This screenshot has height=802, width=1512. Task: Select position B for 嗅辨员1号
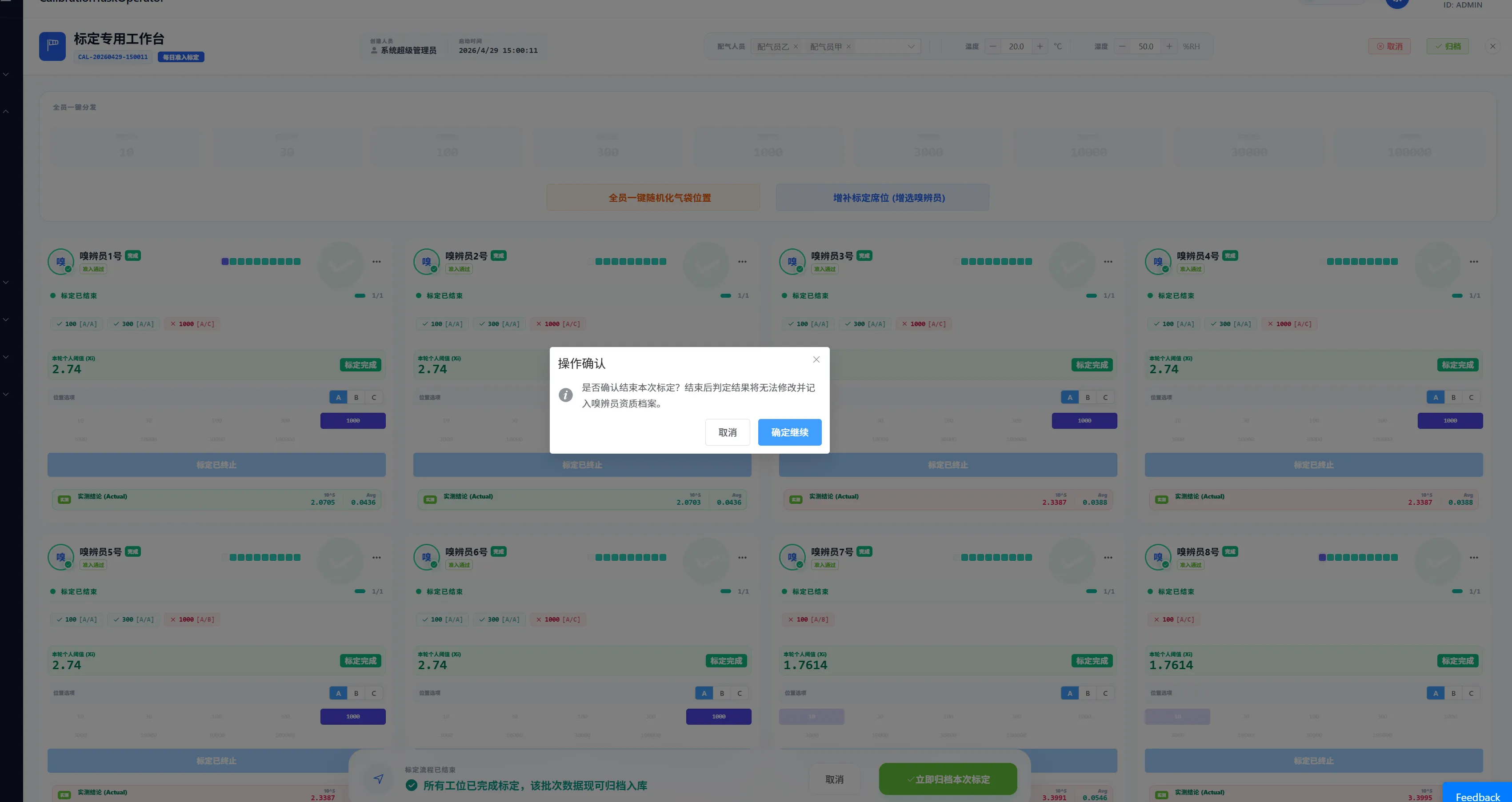[356, 397]
